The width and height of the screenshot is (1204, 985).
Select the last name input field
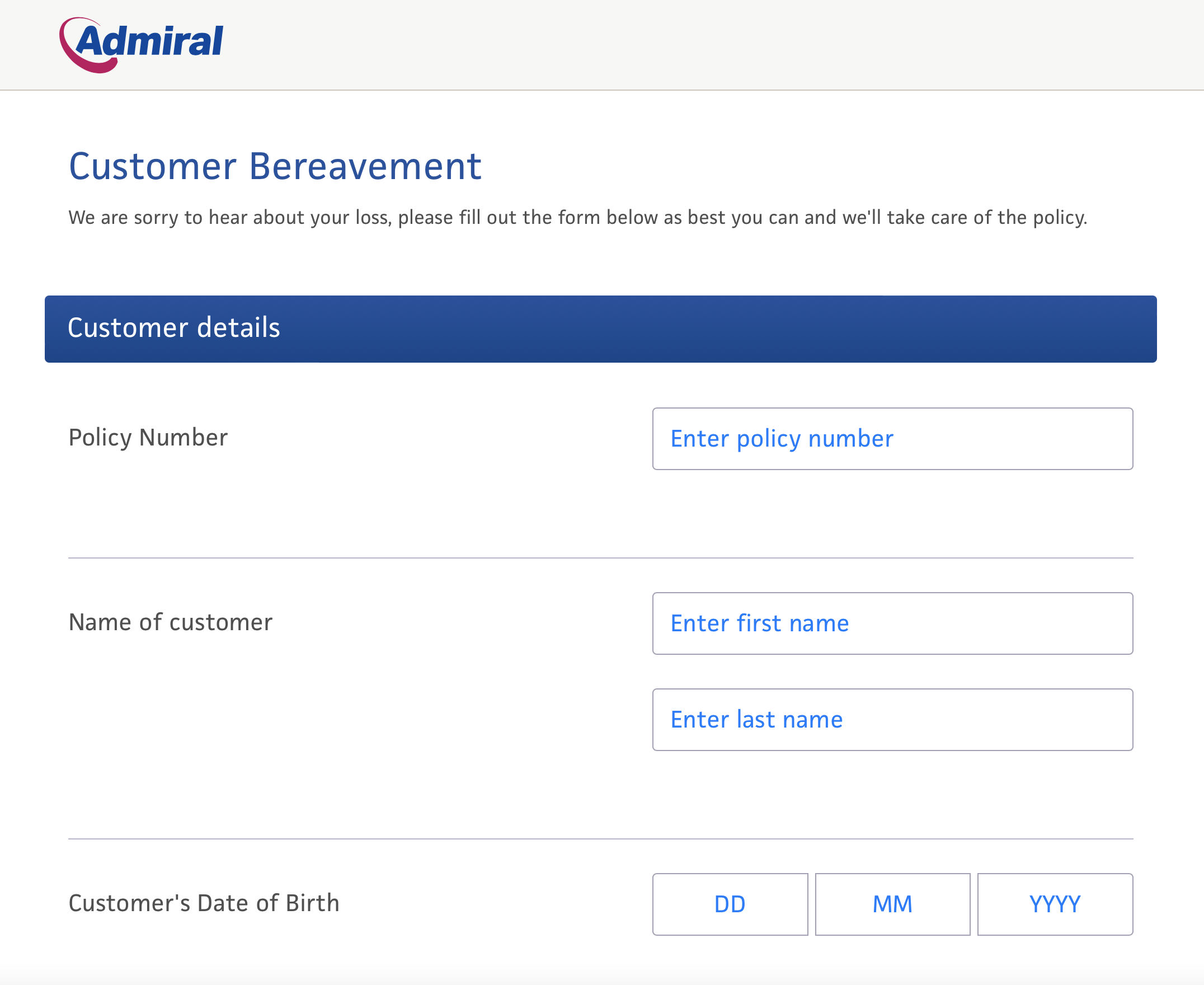click(892, 720)
